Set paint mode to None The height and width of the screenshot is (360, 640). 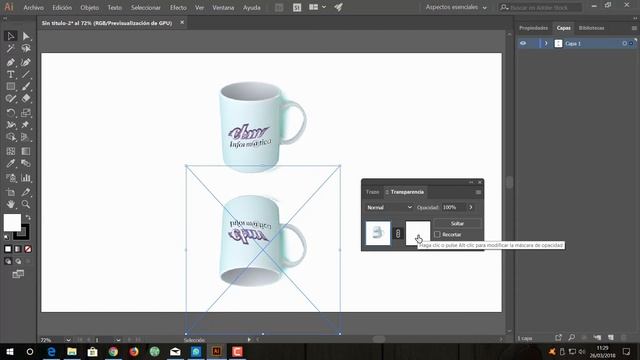click(x=28, y=249)
